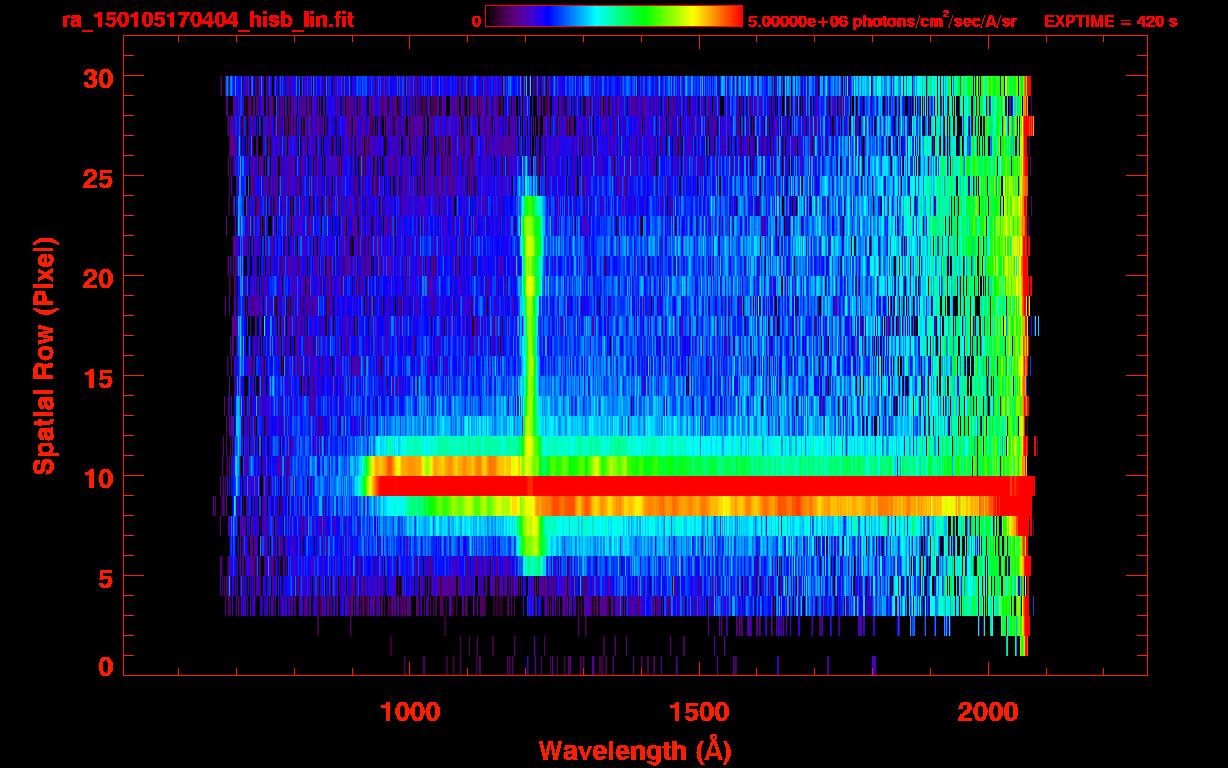Click the rainbow color scale bar
This screenshot has height=768, width=1228.
coord(613,16)
